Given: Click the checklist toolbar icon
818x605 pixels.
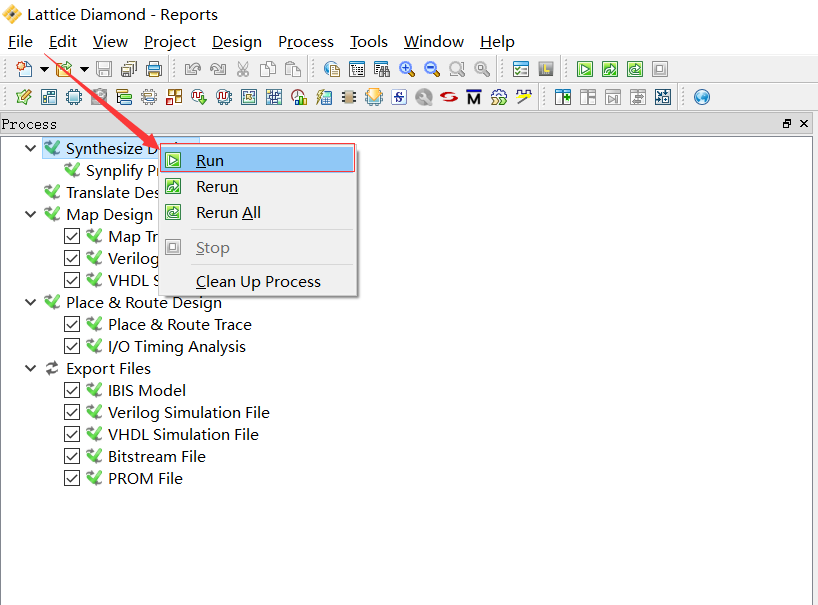Looking at the screenshot, I should click(x=521, y=69).
